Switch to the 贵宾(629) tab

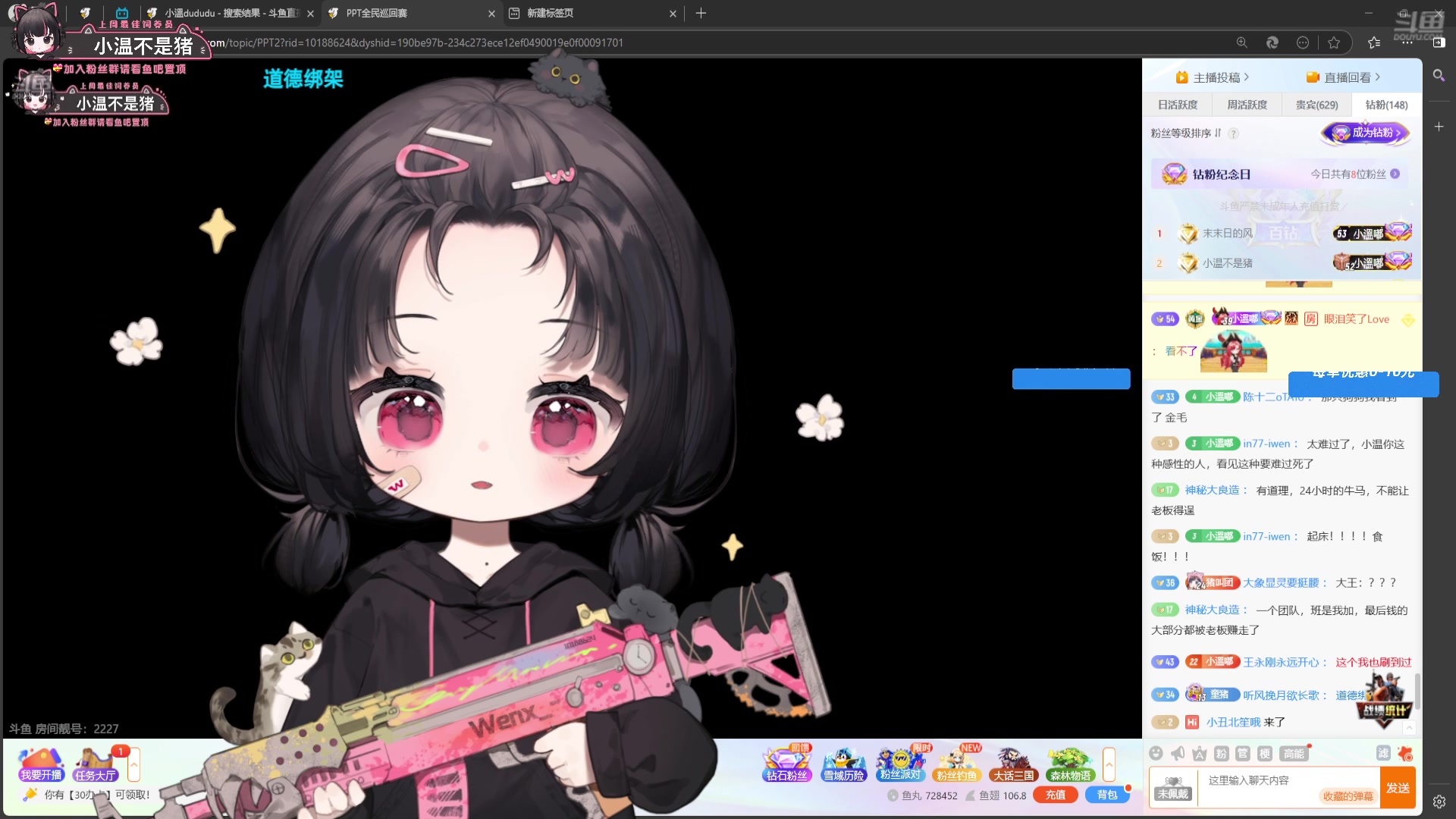1316,105
